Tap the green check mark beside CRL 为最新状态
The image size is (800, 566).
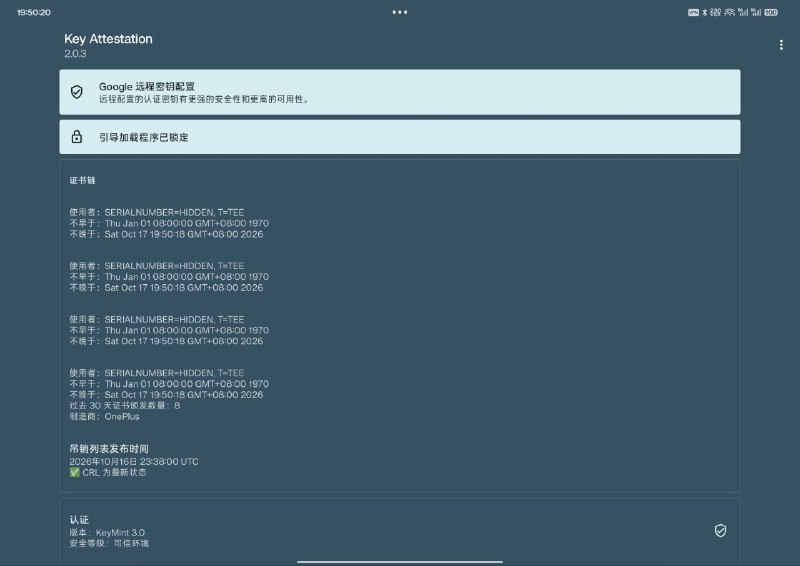click(74, 473)
